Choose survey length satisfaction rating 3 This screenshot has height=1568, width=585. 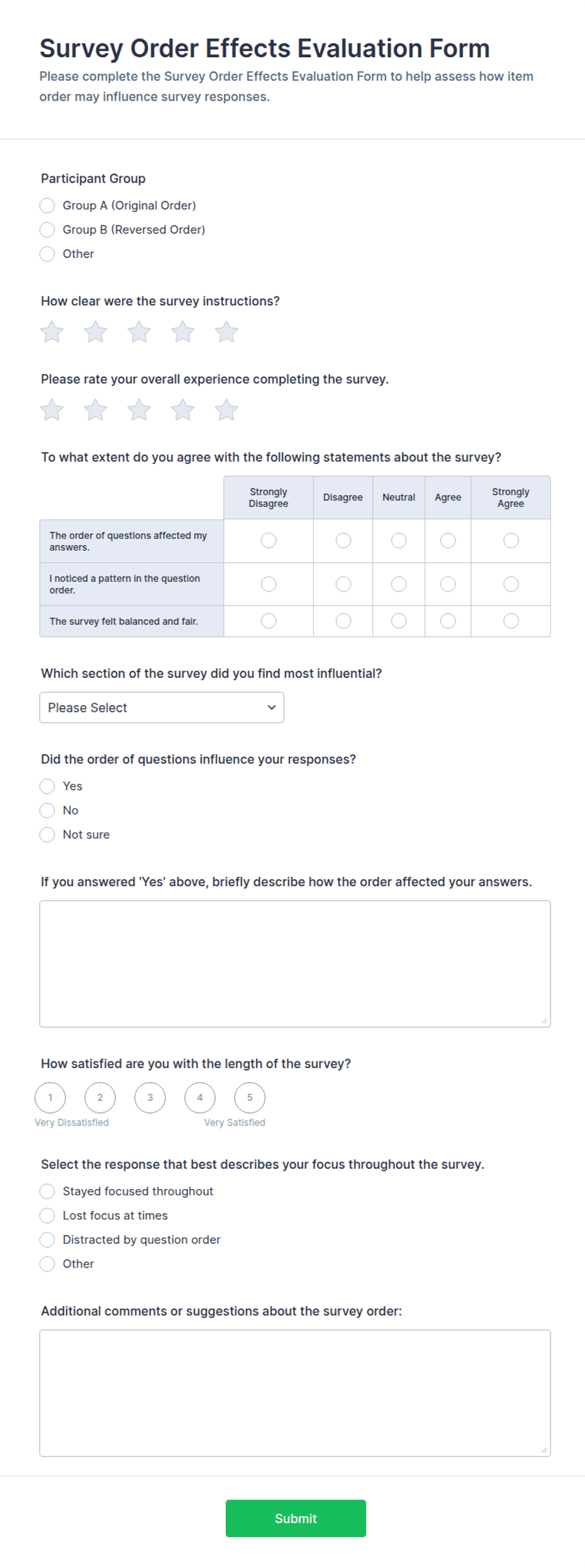[150, 1098]
